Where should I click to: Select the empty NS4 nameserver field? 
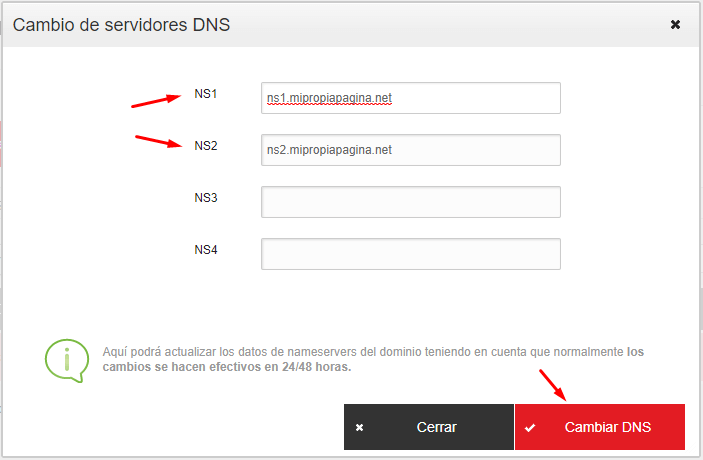411,254
